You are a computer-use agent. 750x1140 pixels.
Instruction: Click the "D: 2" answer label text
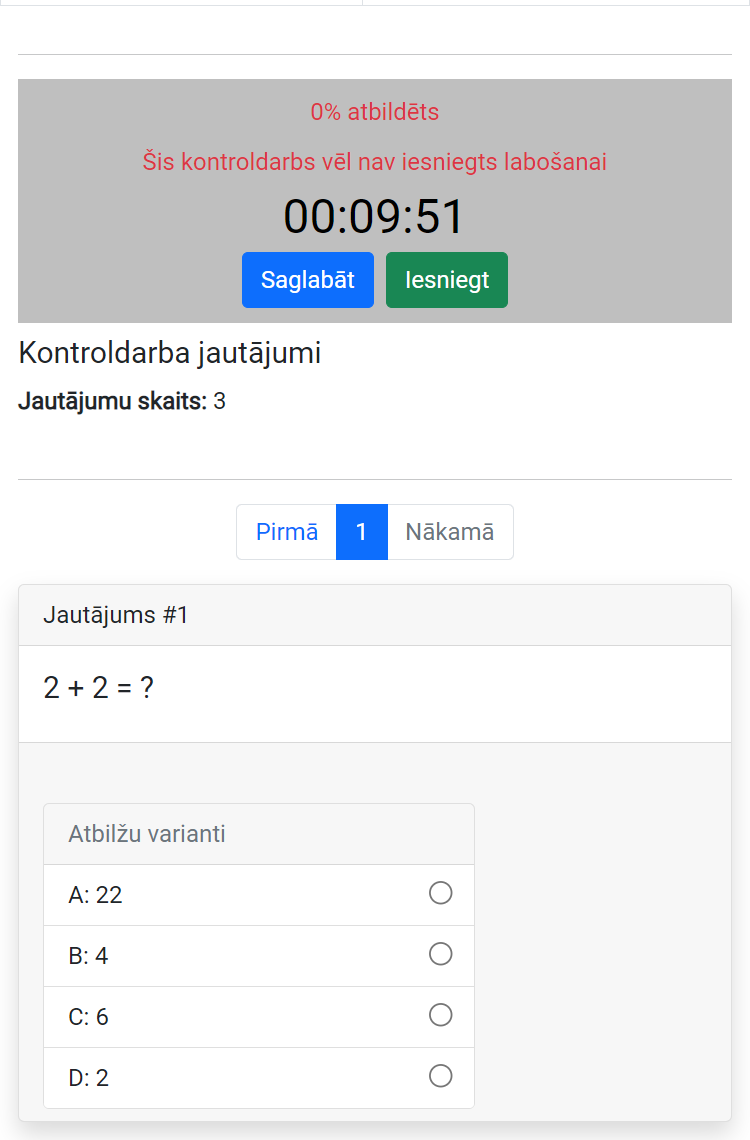[x=88, y=1078]
